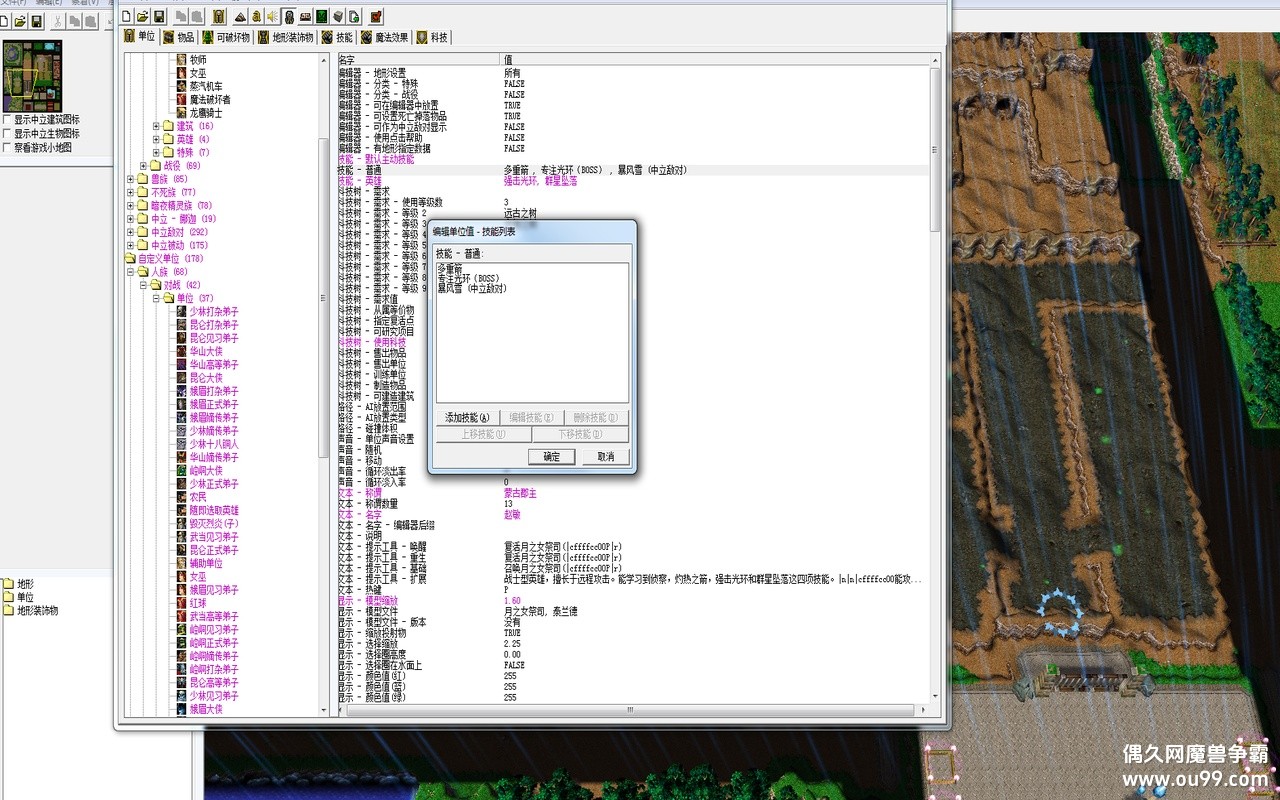The height and width of the screenshot is (800, 1280).
Task: Click Save disk icon in Object Editor toolbar
Action: (x=159, y=16)
